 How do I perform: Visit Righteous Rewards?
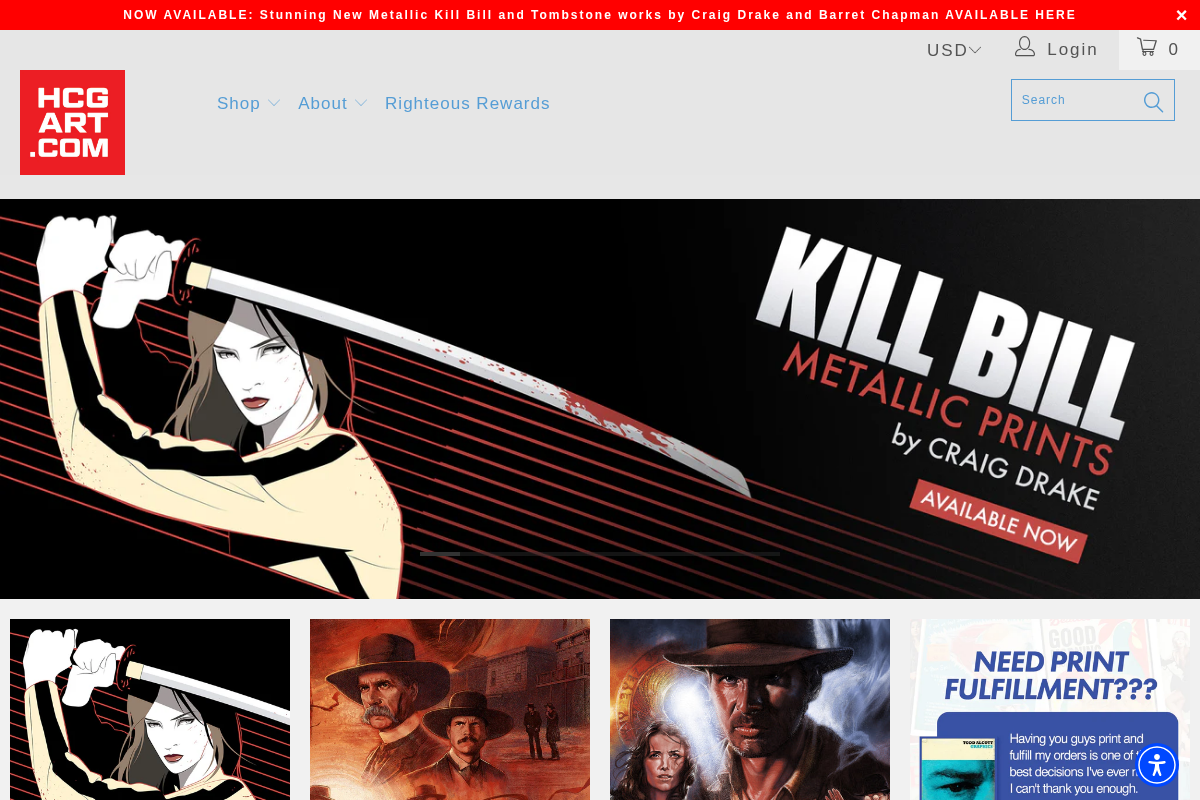click(x=467, y=103)
